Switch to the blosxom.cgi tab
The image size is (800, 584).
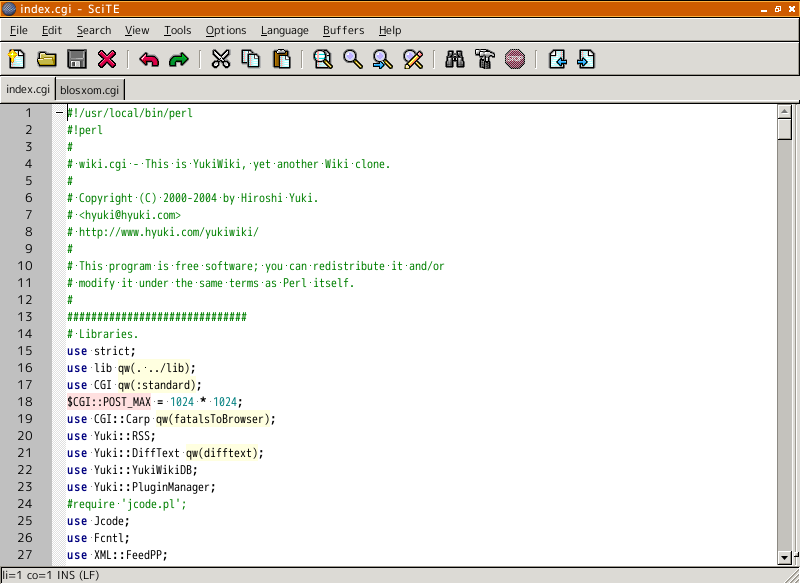click(89, 90)
